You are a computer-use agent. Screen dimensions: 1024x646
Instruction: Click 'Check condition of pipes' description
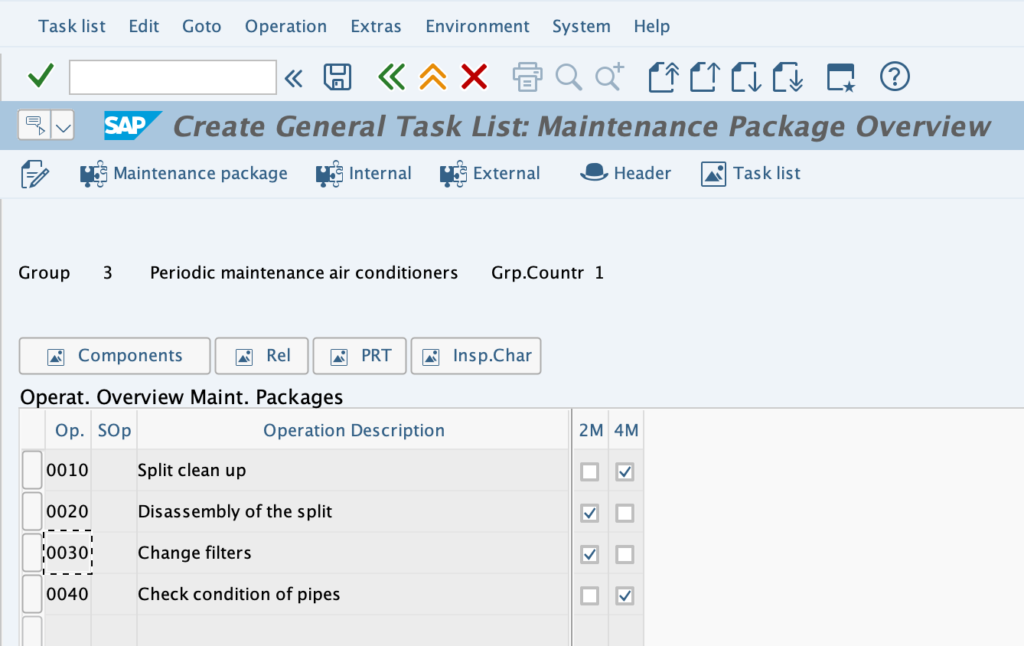pos(239,594)
